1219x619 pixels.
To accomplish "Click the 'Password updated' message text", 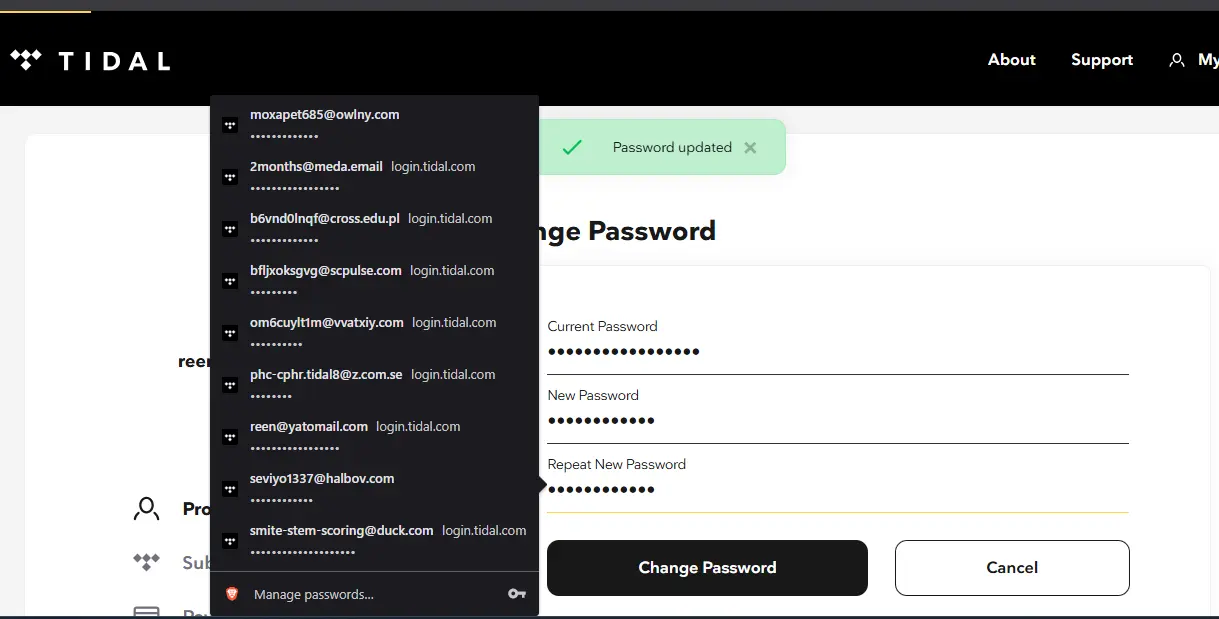I will 672,147.
